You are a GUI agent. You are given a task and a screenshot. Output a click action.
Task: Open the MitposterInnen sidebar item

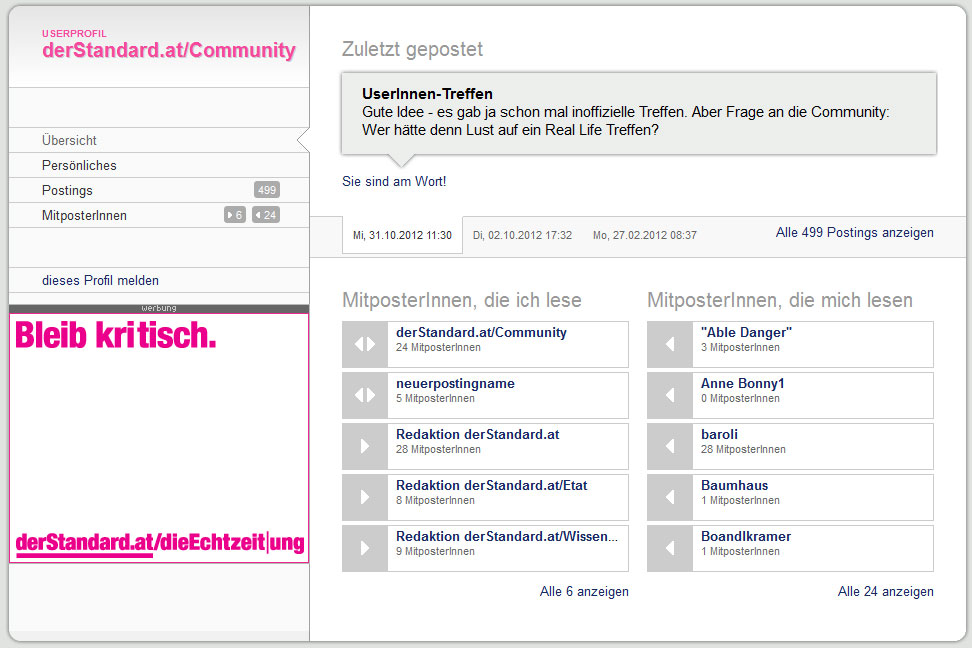click(159, 215)
